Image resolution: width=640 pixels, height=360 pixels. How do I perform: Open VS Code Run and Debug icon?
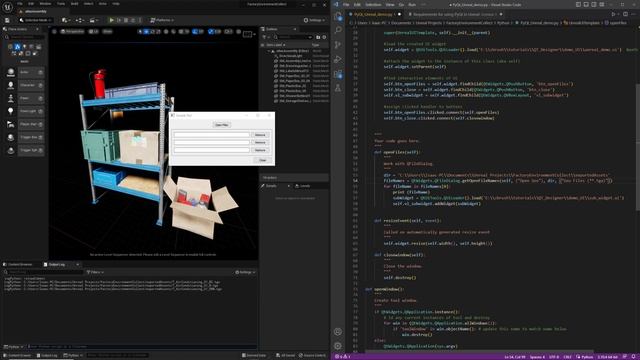tap(338, 60)
